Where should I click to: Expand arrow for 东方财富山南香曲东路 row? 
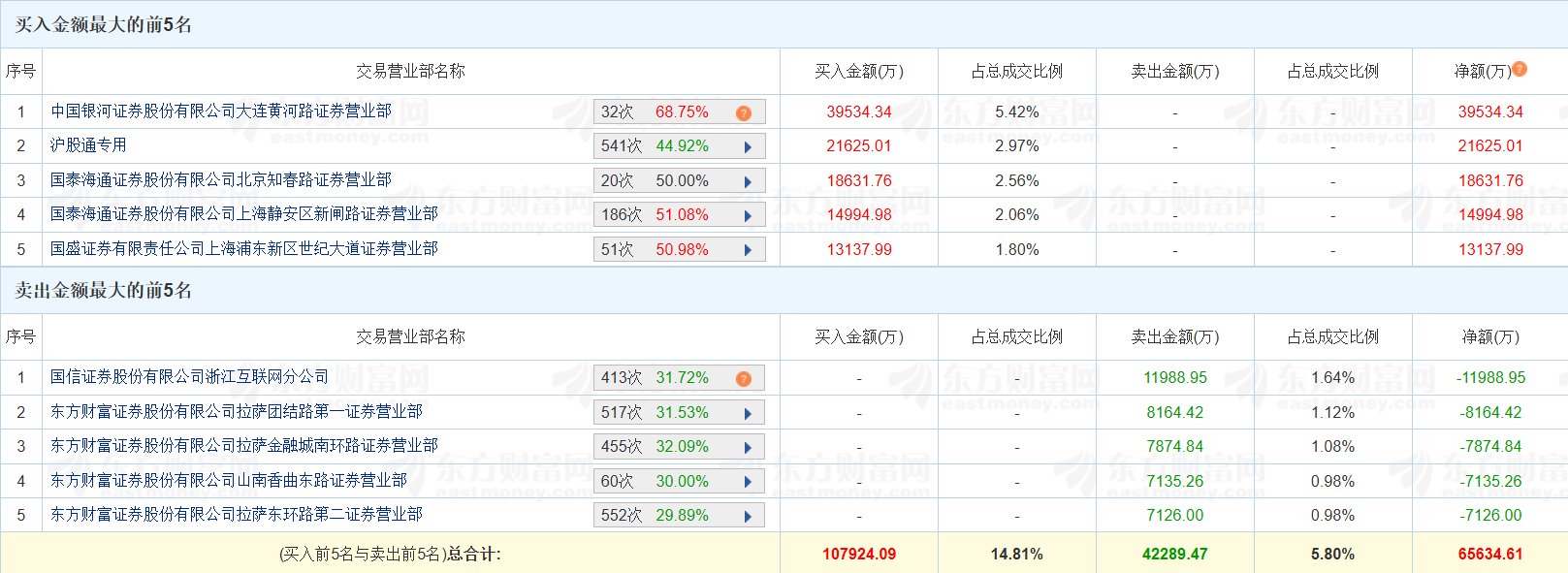748,482
